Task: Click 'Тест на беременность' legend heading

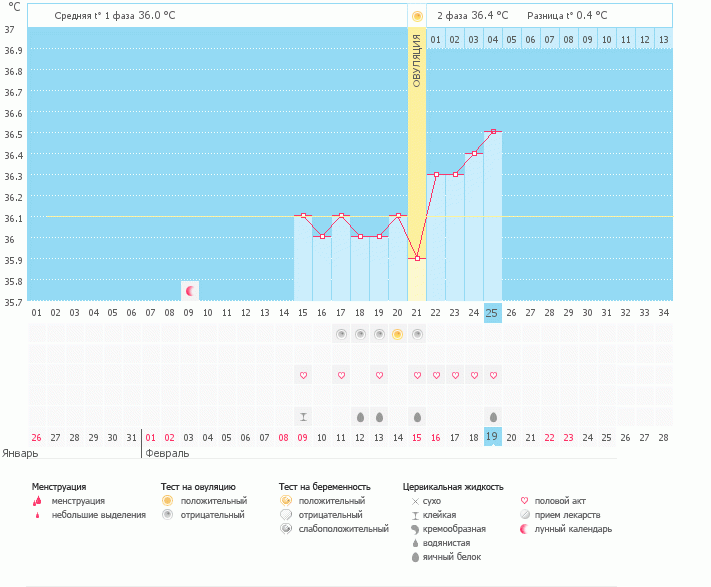Action: [325, 487]
